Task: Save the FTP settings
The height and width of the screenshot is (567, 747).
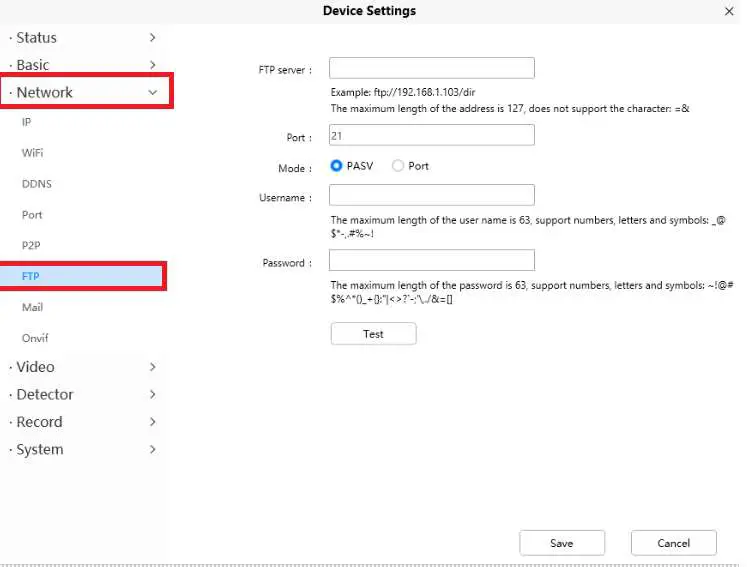Action: point(561,543)
